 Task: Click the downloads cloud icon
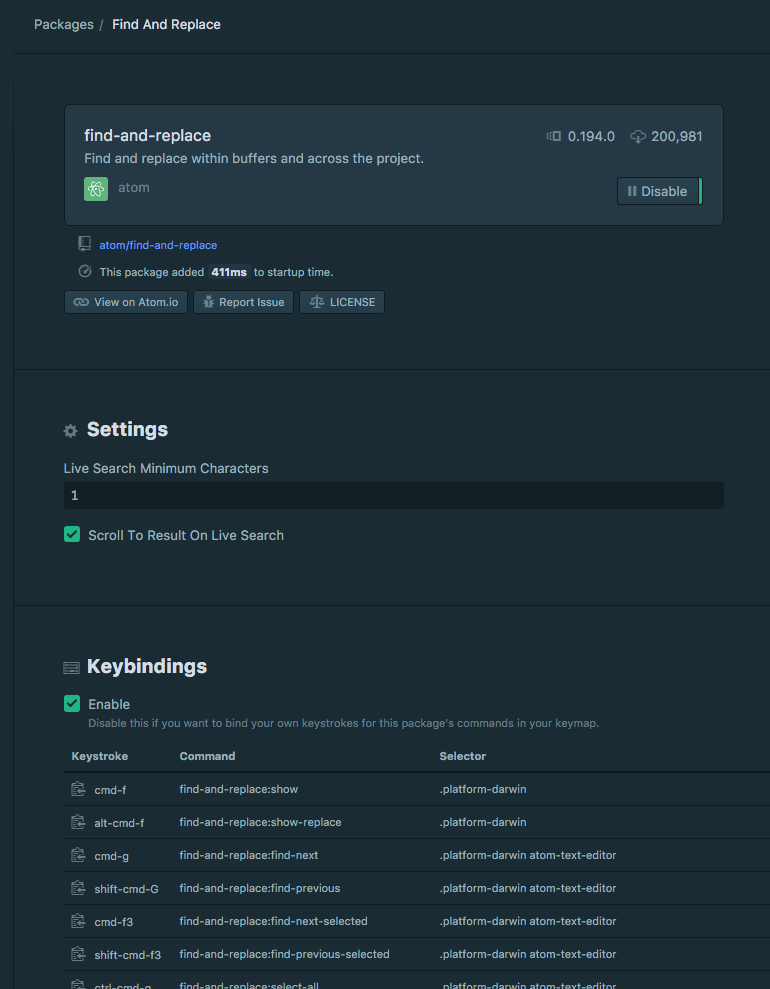point(638,136)
